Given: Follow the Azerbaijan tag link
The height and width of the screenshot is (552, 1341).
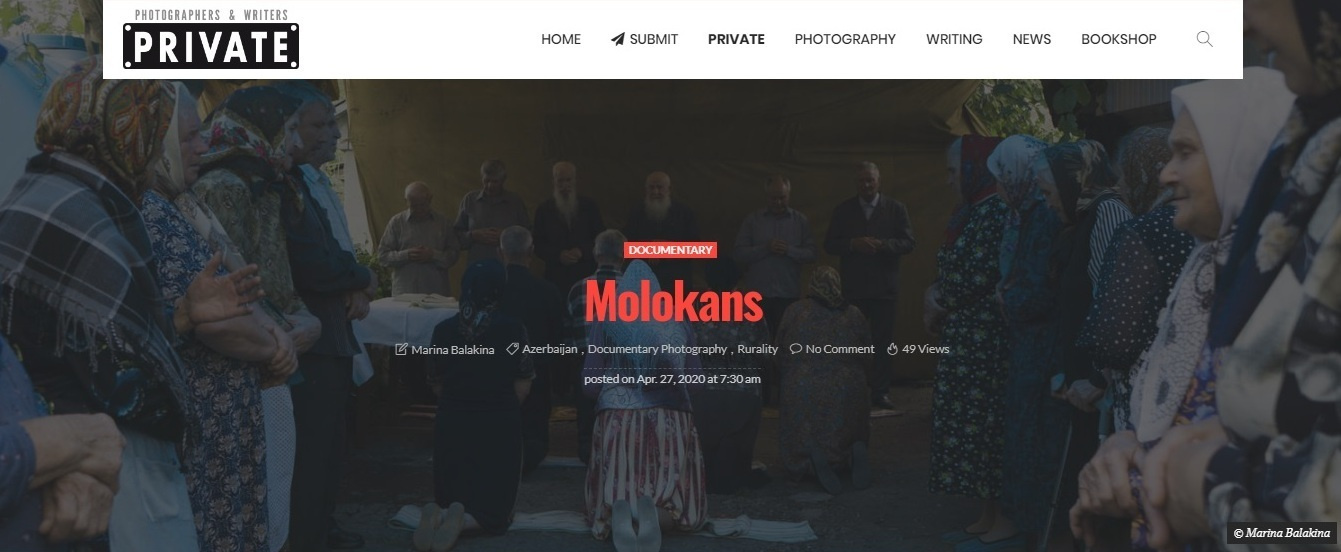Looking at the screenshot, I should point(550,350).
